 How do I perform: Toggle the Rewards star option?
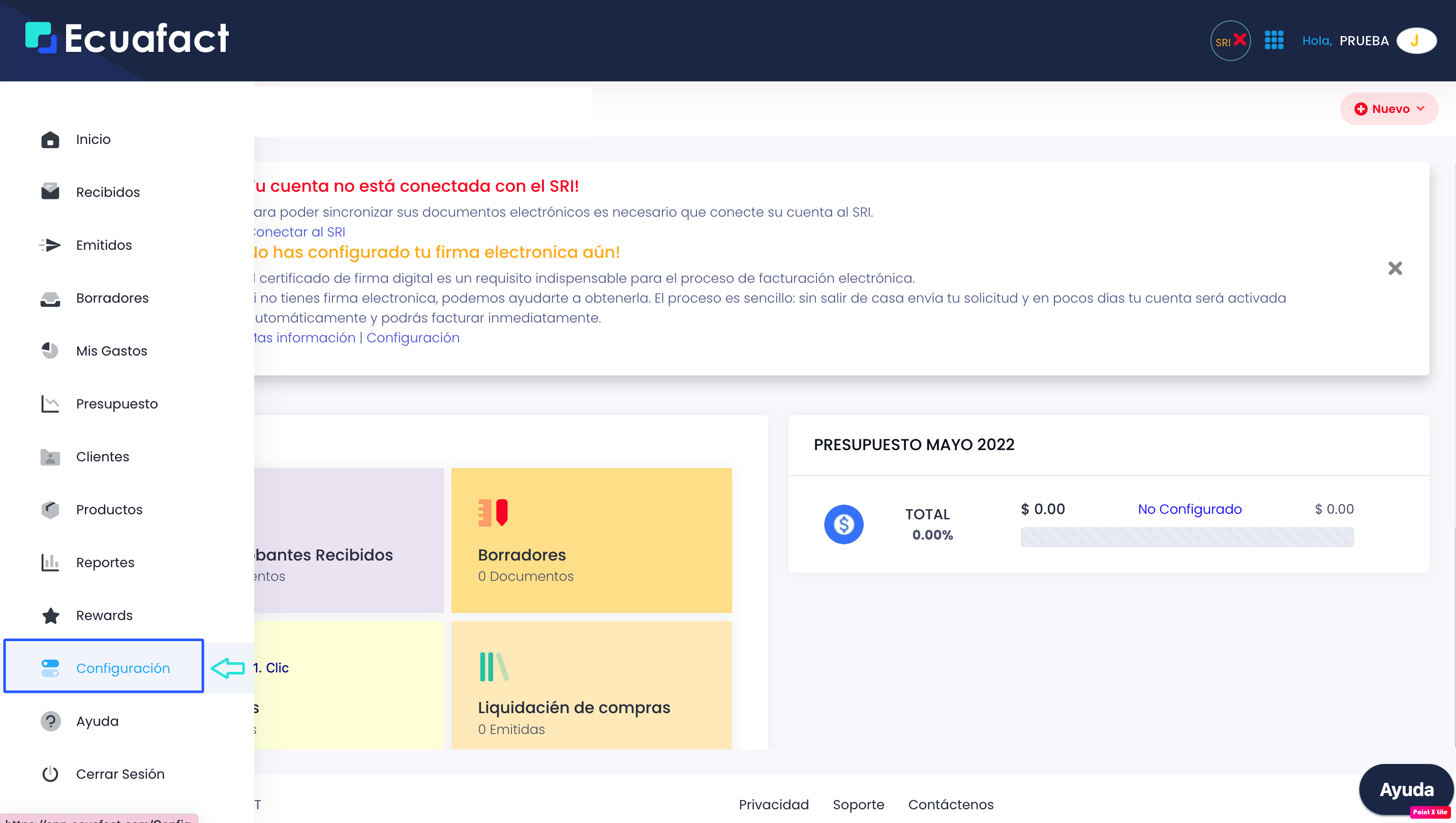click(x=50, y=615)
